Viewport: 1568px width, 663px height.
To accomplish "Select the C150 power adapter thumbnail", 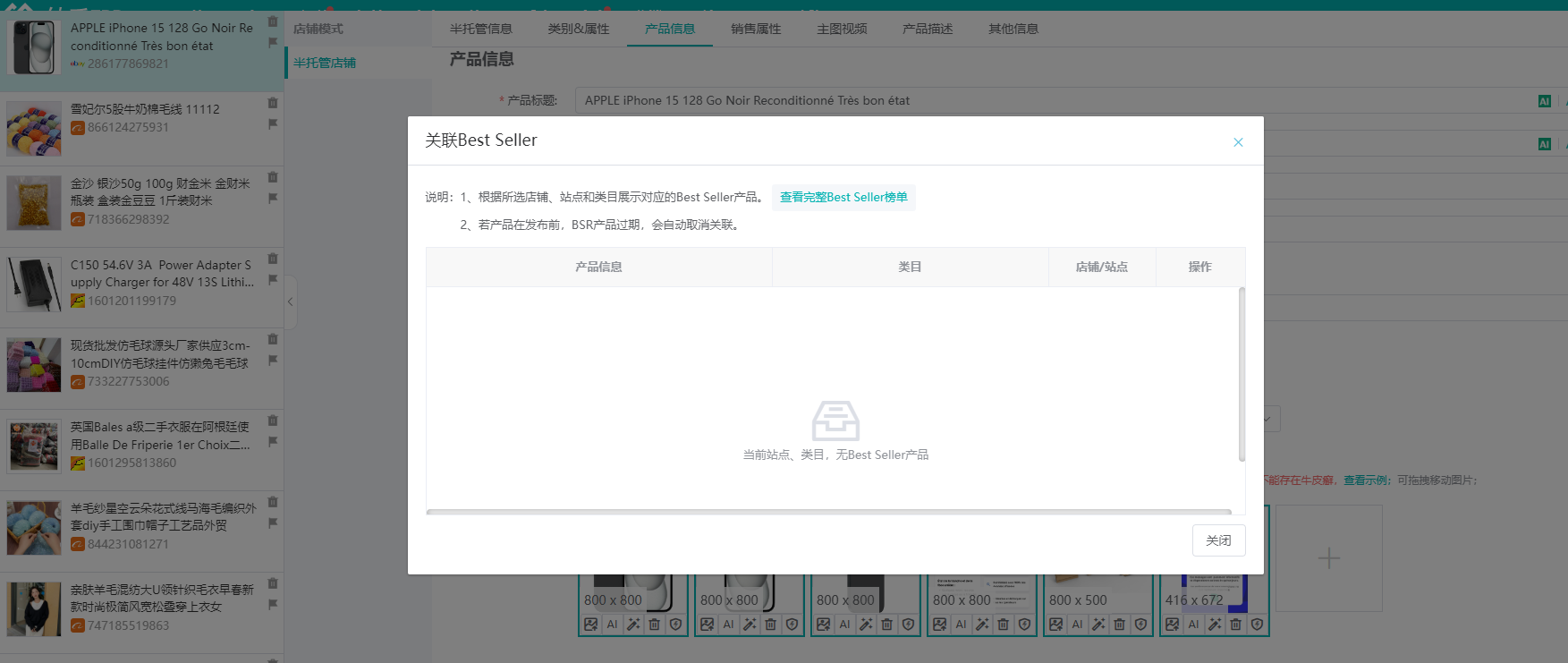I will [34, 284].
